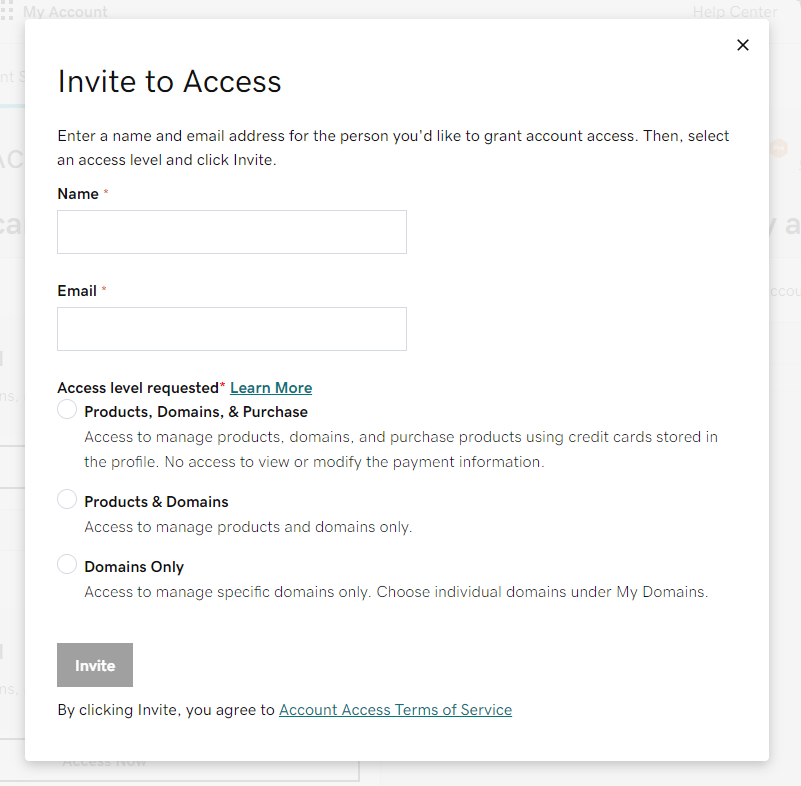The height and width of the screenshot is (786, 801).
Task: Click the Products & Domains label text
Action: click(156, 500)
